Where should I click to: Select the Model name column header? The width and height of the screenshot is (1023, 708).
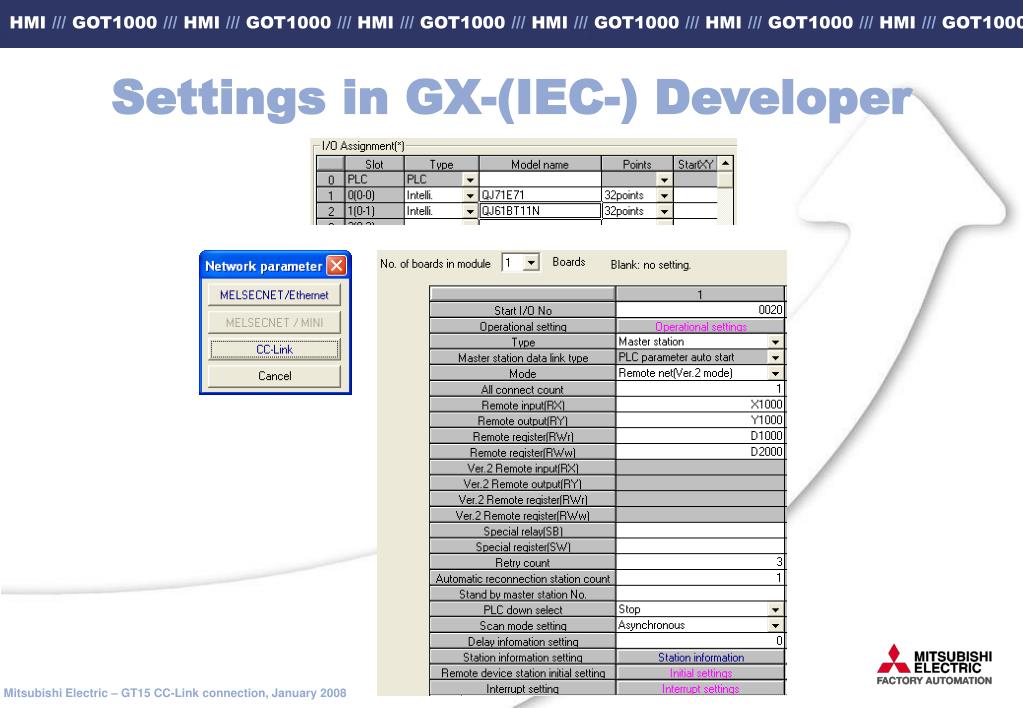click(x=540, y=164)
